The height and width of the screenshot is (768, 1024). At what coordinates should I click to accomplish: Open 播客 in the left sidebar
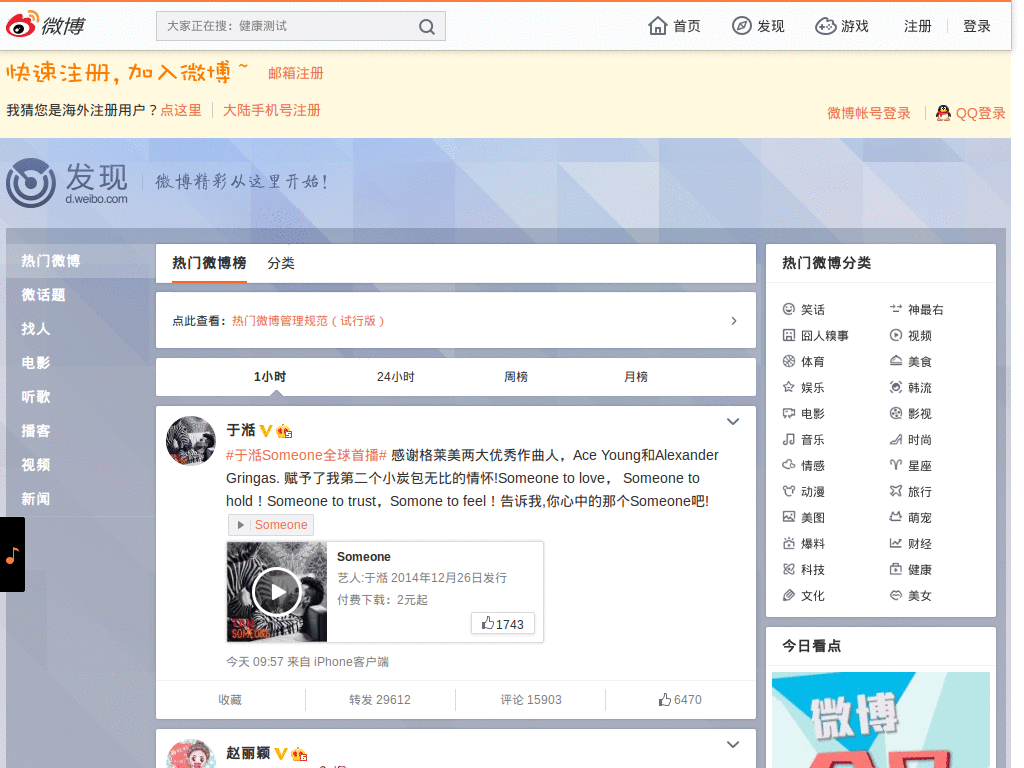point(36,431)
